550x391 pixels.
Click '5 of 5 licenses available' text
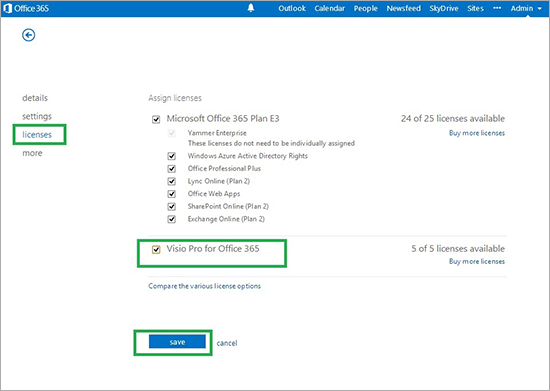tap(458, 249)
